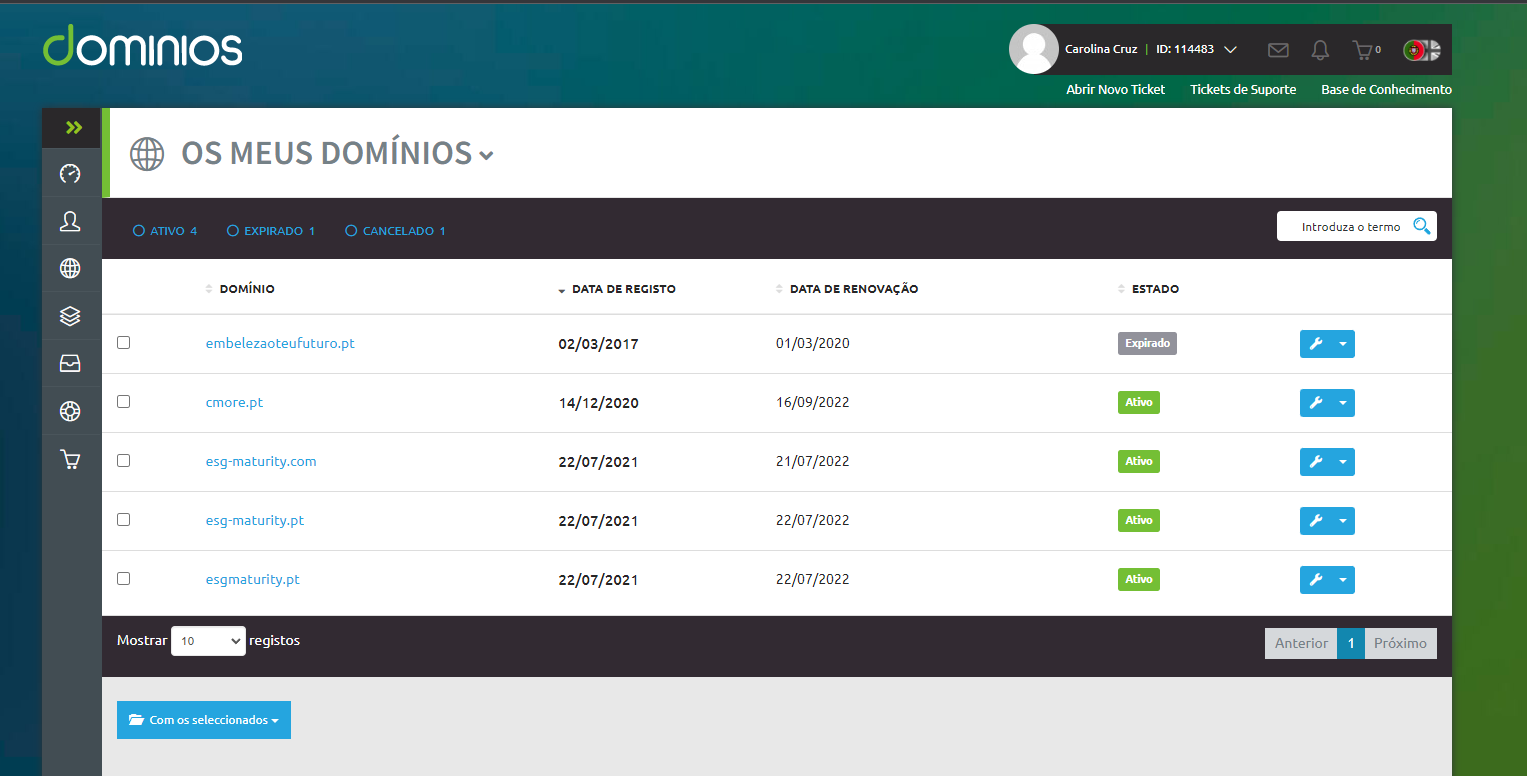Filter domains by Expirado status
This screenshot has width=1527, height=776.
(x=271, y=231)
